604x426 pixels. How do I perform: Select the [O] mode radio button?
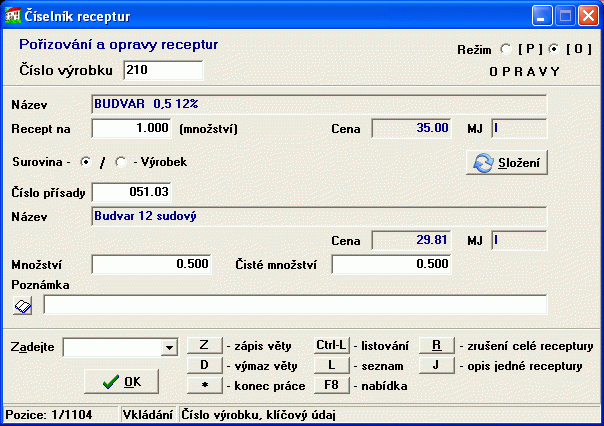pos(554,49)
